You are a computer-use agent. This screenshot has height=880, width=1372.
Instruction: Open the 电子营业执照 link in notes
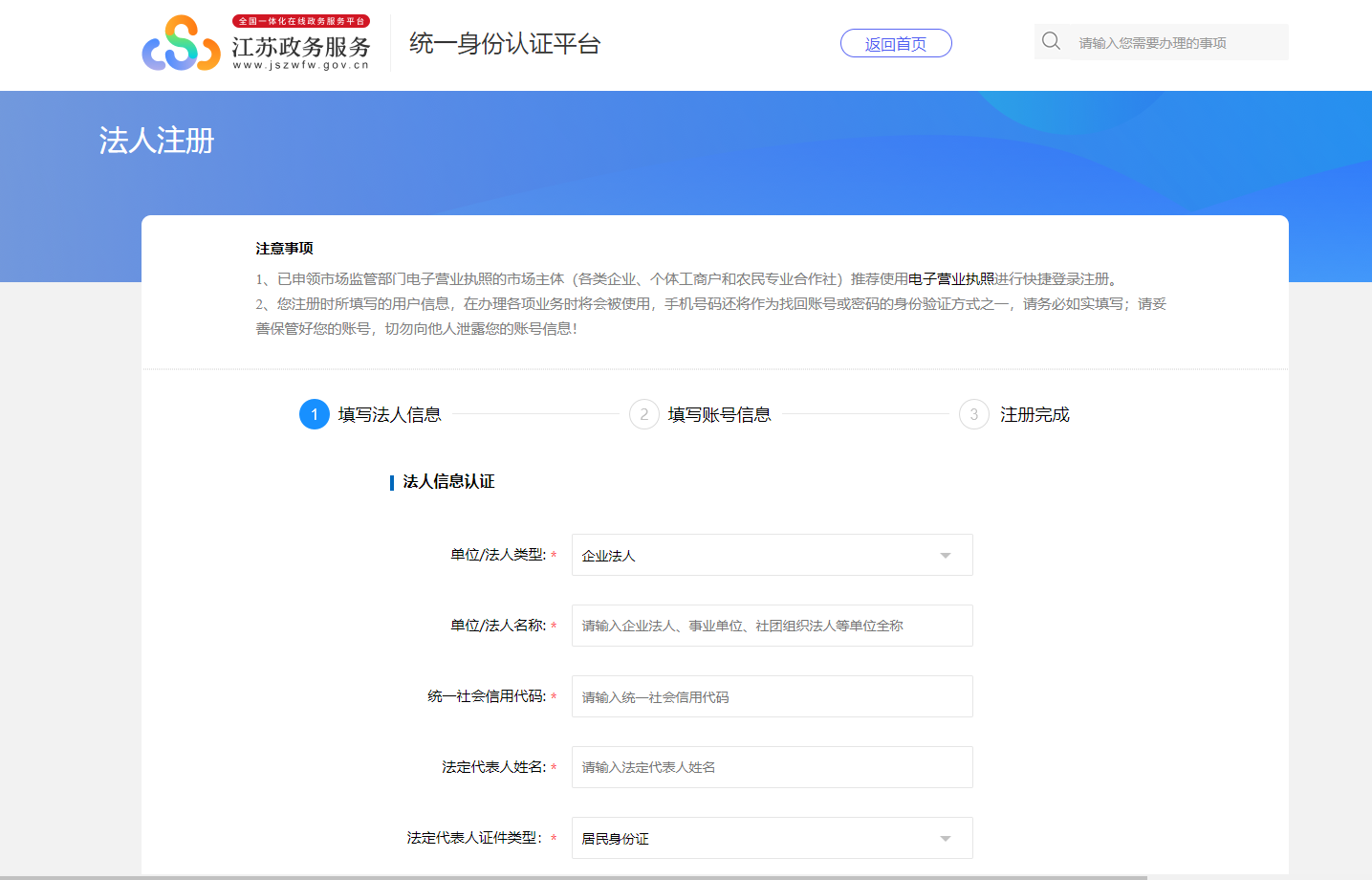coord(950,279)
